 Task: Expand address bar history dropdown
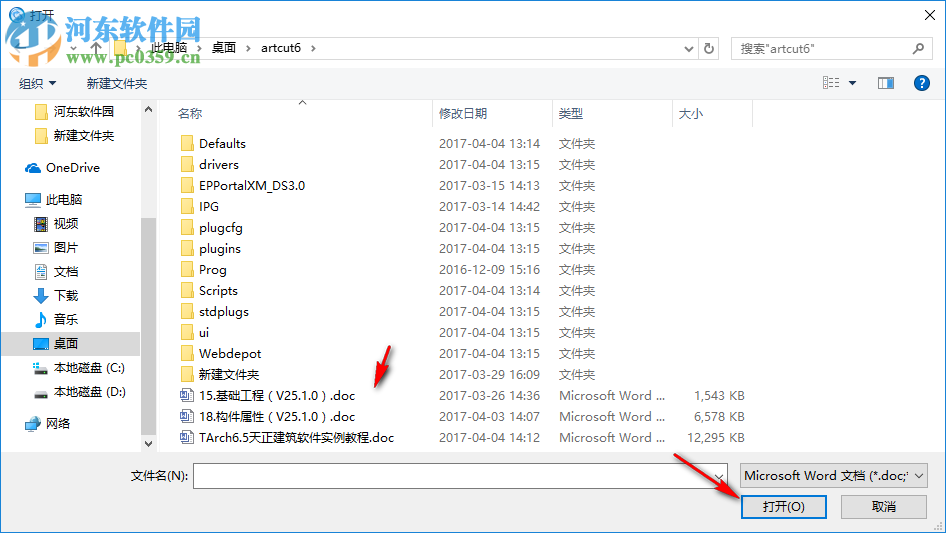[688, 49]
